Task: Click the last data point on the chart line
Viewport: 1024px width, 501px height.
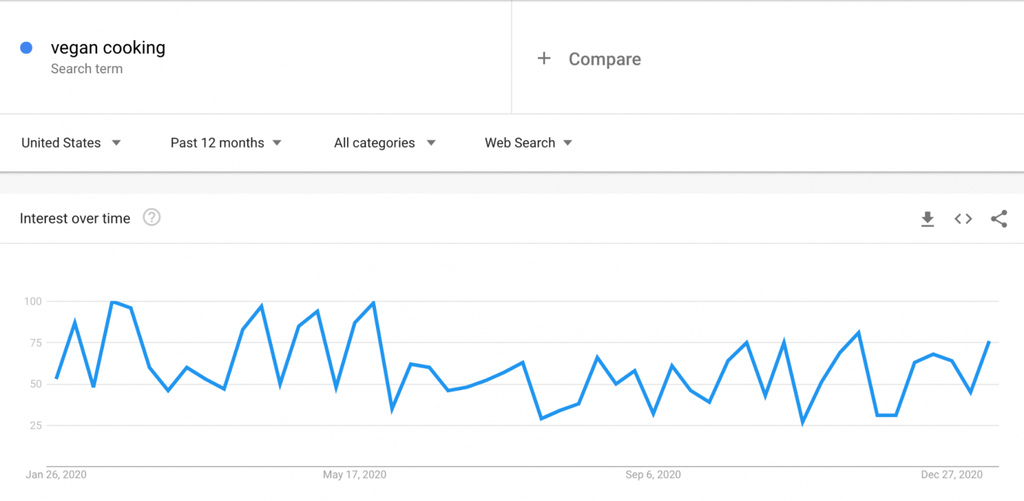Action: click(989, 342)
